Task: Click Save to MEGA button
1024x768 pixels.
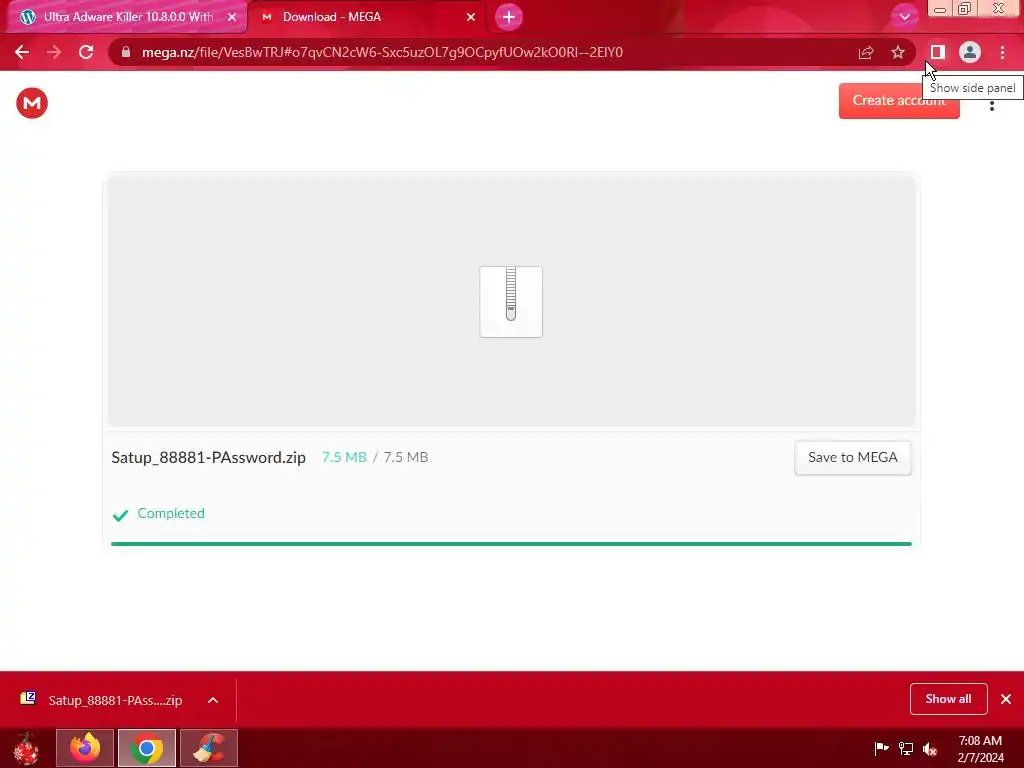Action: (x=853, y=458)
